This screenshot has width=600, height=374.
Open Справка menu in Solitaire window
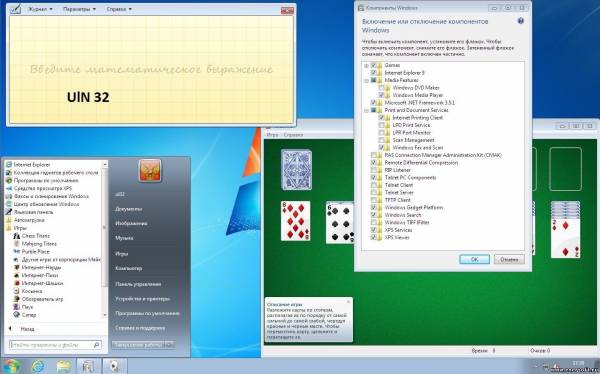click(x=293, y=135)
